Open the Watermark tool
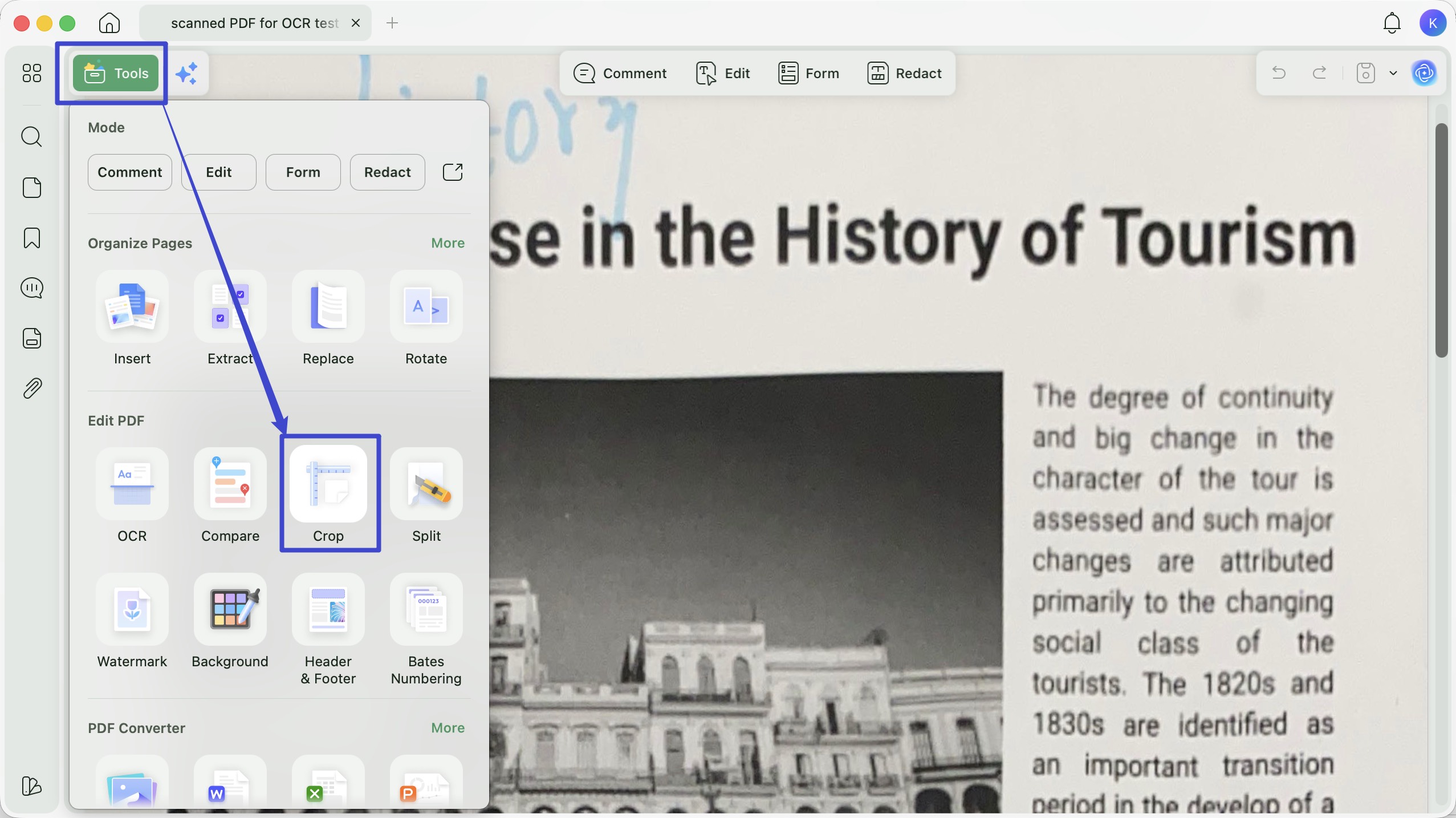This screenshot has height=818, width=1456. coord(132,621)
